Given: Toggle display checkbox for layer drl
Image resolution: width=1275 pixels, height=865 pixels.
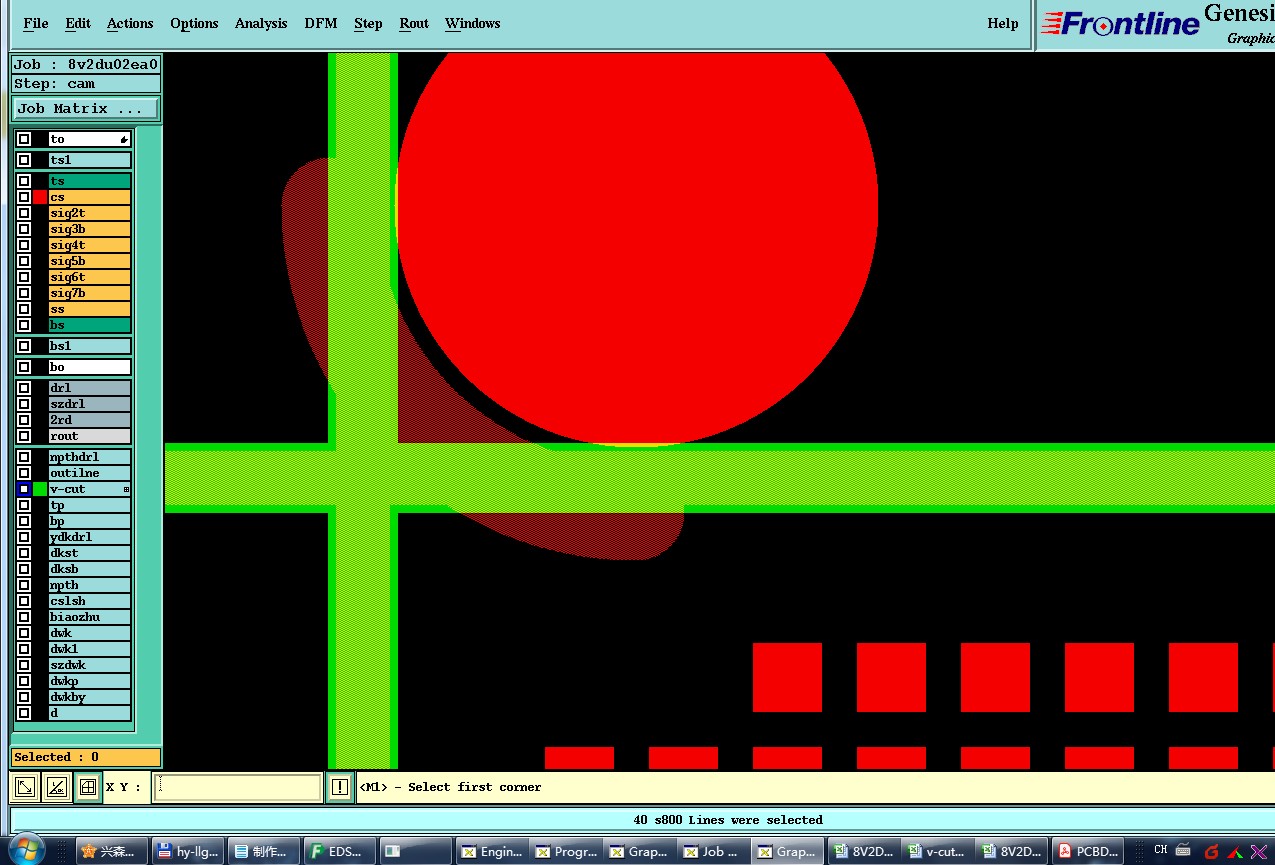Looking at the screenshot, I should coord(24,388).
